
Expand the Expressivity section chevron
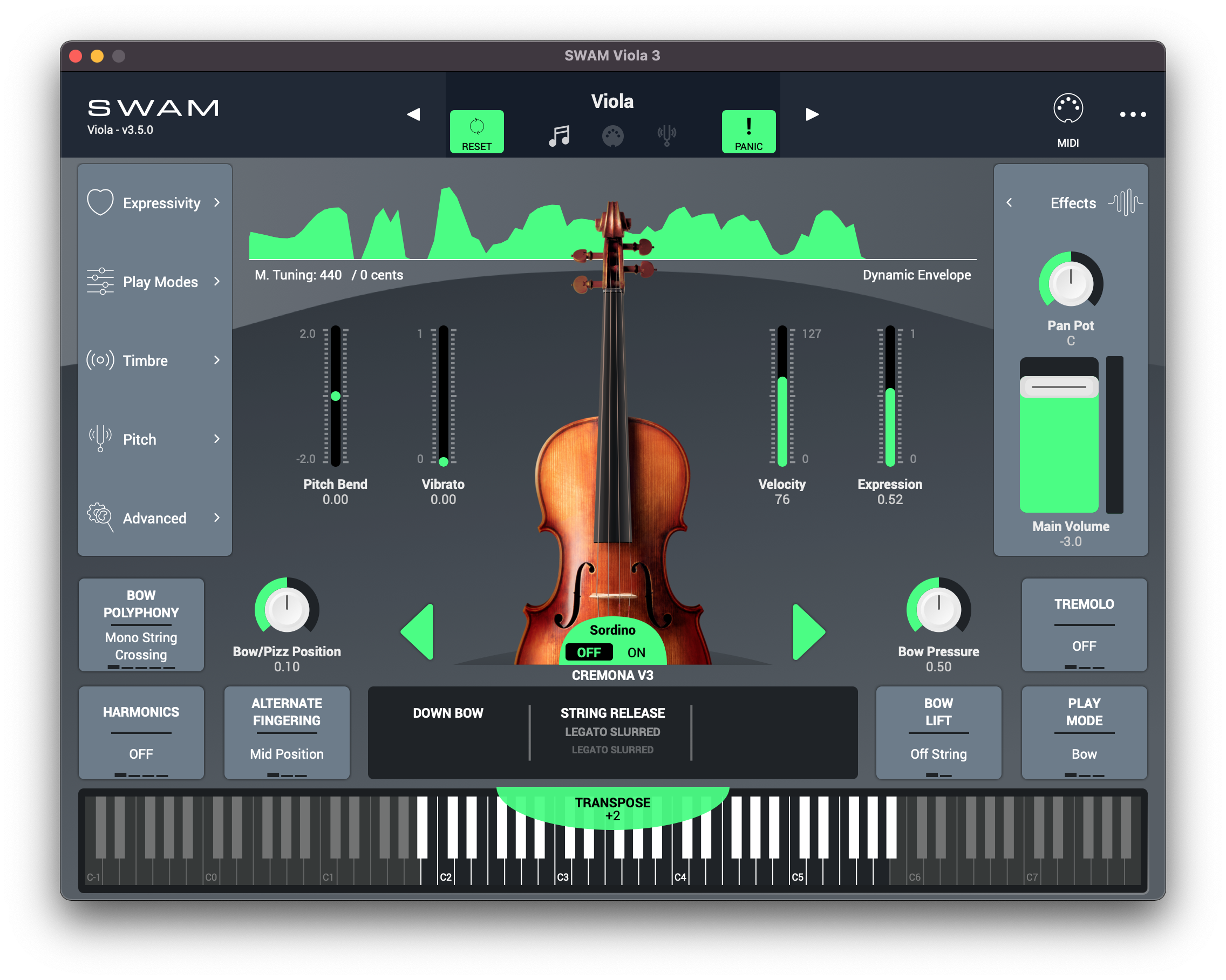coord(216,202)
